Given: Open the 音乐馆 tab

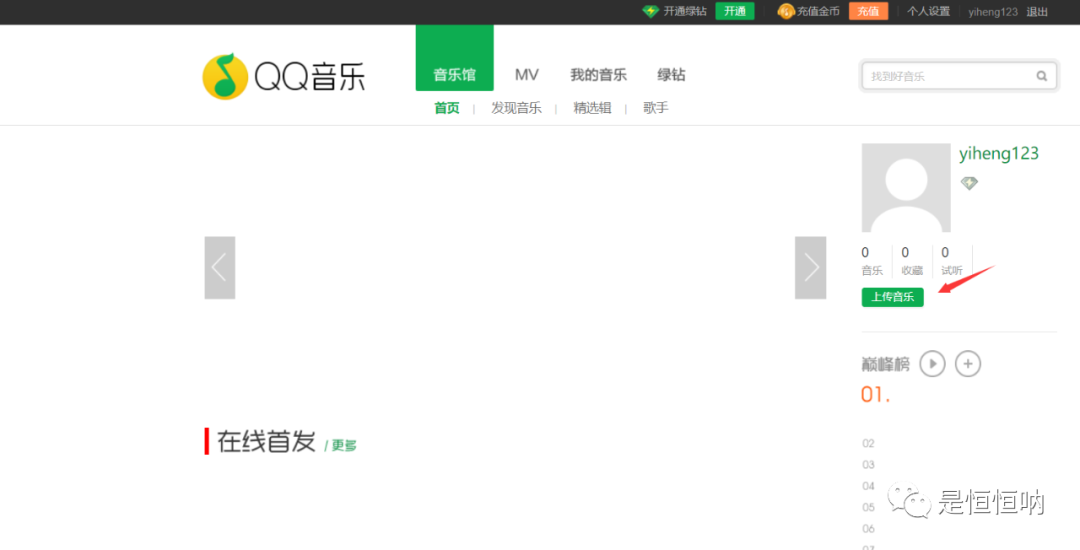Looking at the screenshot, I should [455, 58].
